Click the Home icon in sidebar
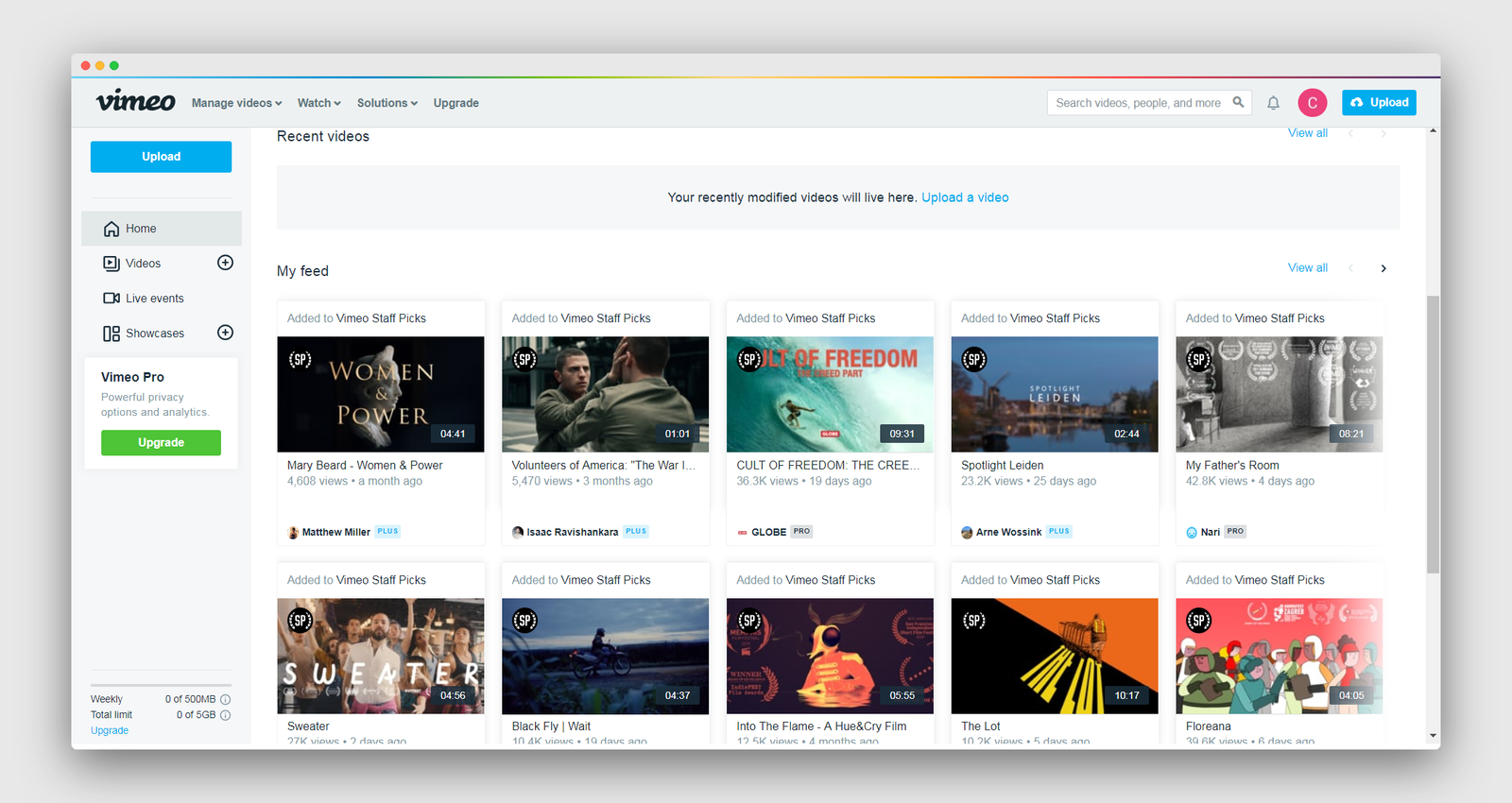 (x=112, y=229)
